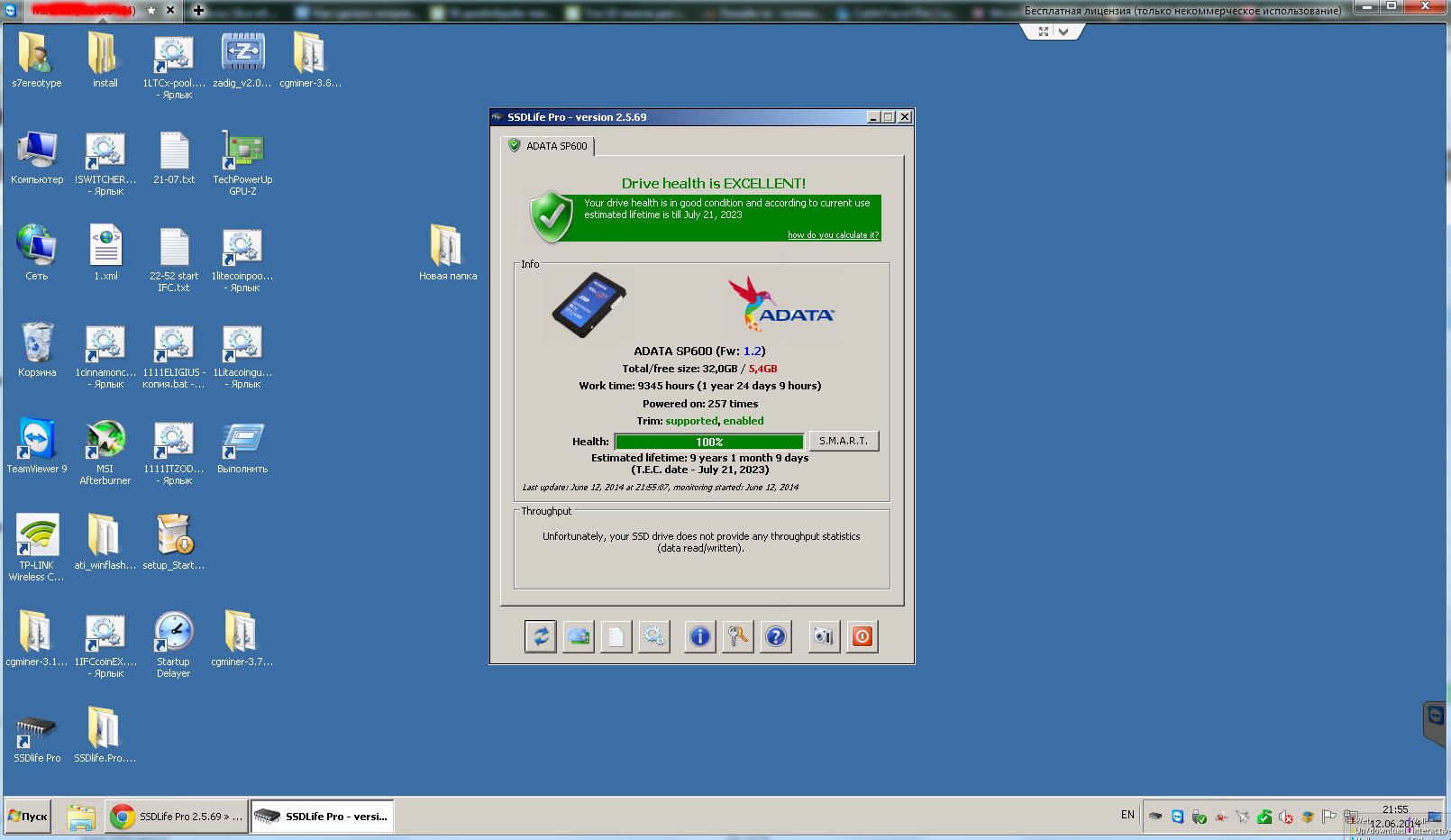The height and width of the screenshot is (840, 1451).
Task: Click the credit cards purchase icon
Action: [579, 637]
